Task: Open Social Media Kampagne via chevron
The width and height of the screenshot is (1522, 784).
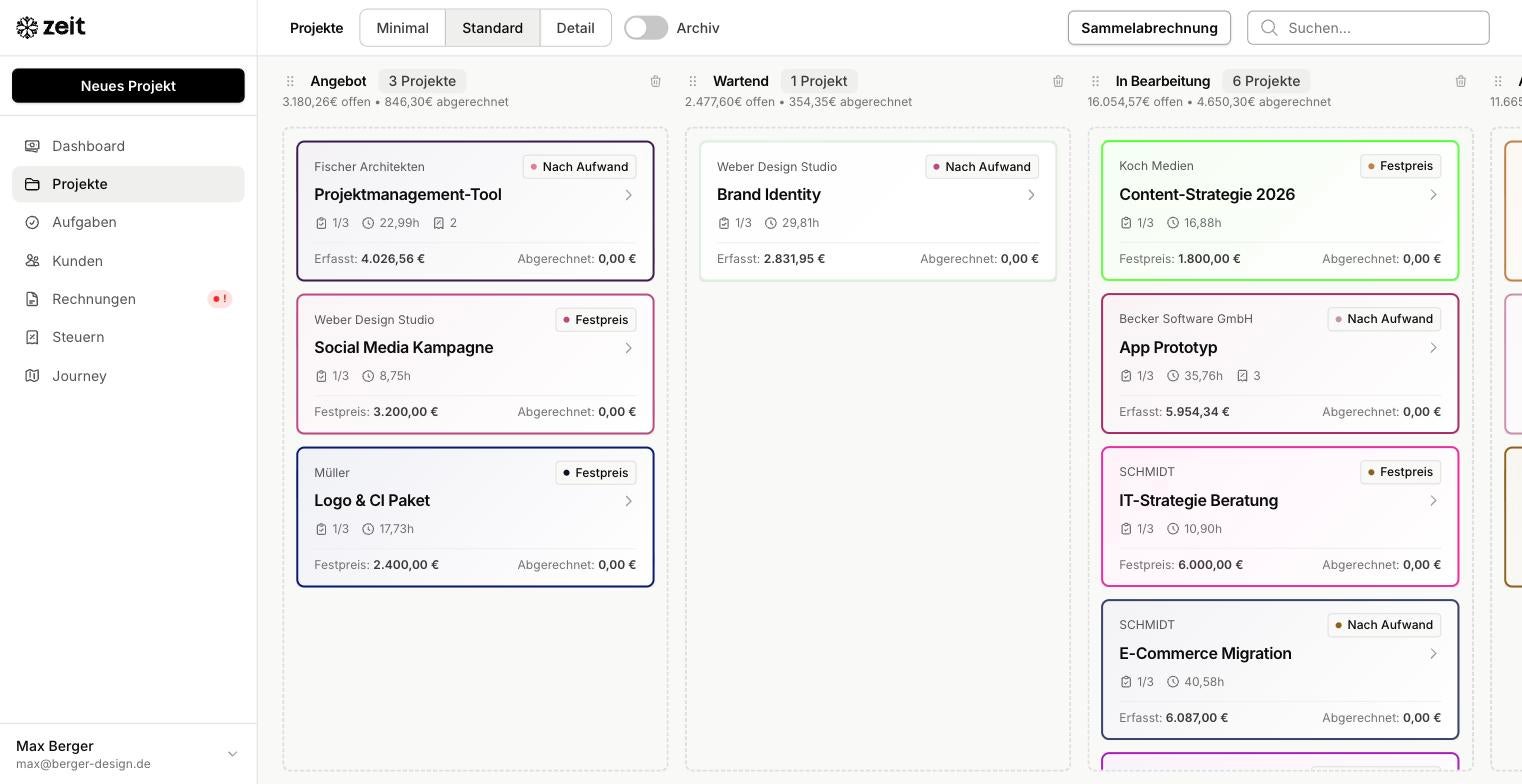Action: (x=628, y=348)
